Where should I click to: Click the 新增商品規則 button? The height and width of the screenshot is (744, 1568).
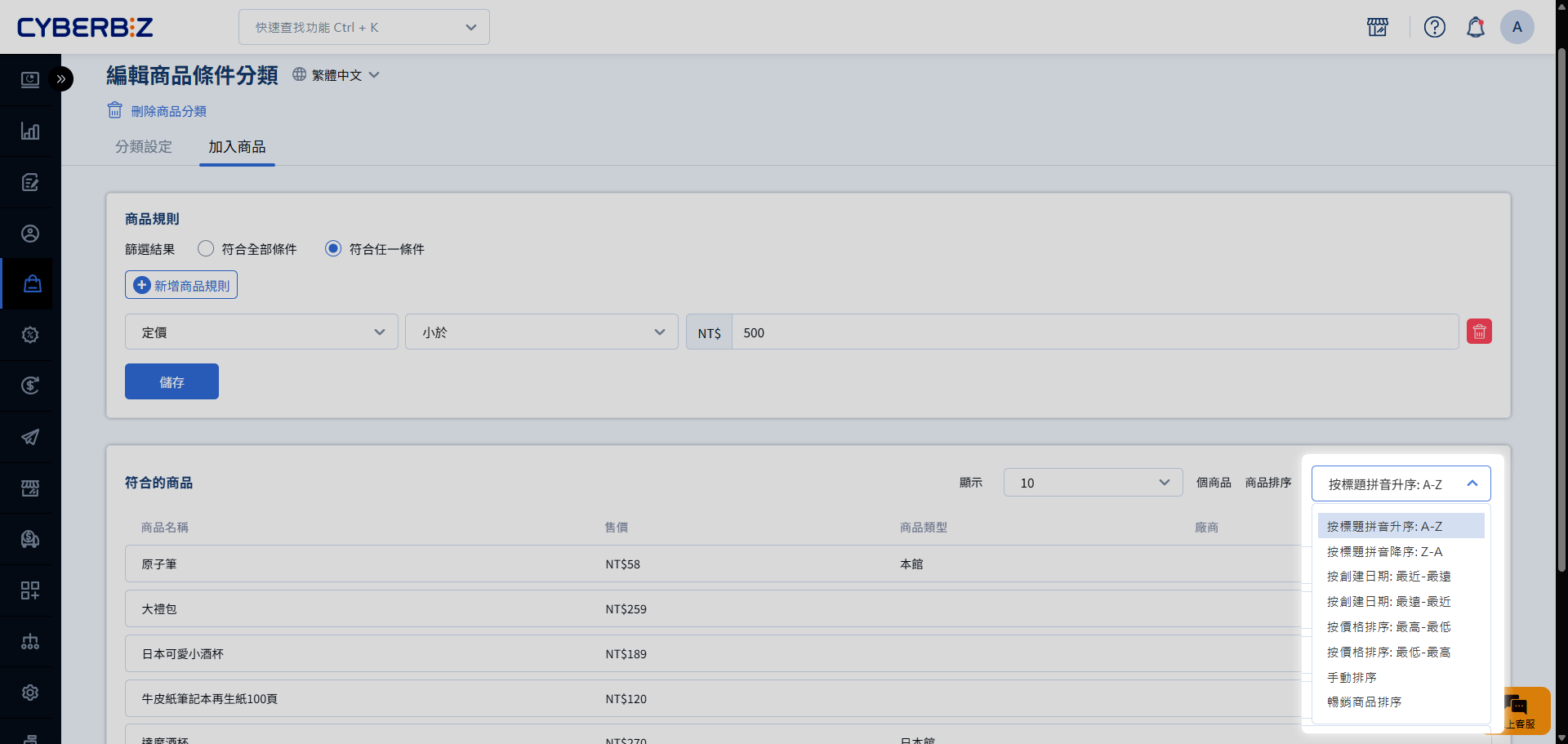[x=181, y=286]
